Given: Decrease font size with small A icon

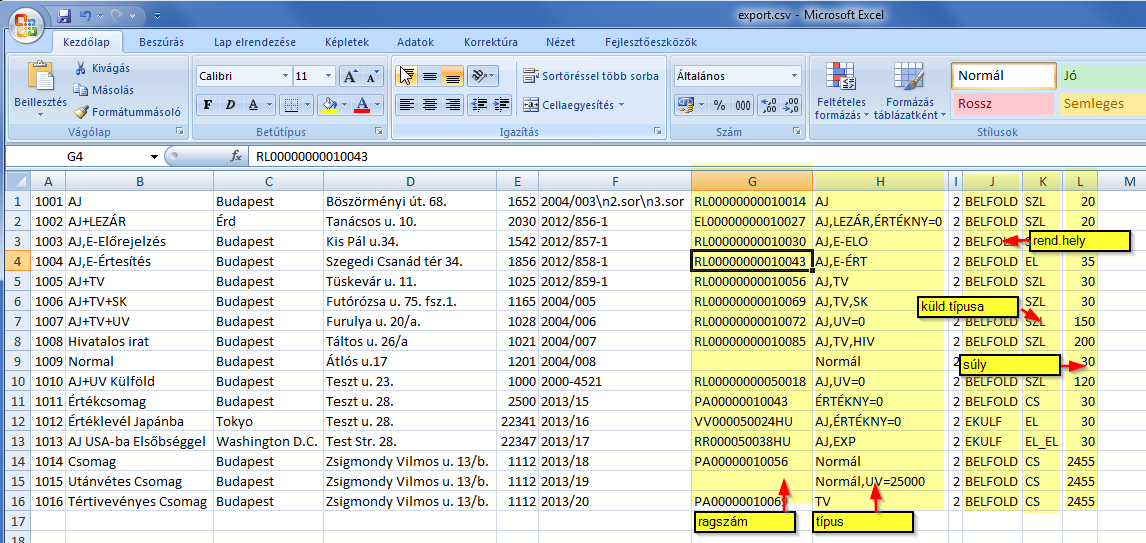Looking at the screenshot, I should (x=372, y=76).
